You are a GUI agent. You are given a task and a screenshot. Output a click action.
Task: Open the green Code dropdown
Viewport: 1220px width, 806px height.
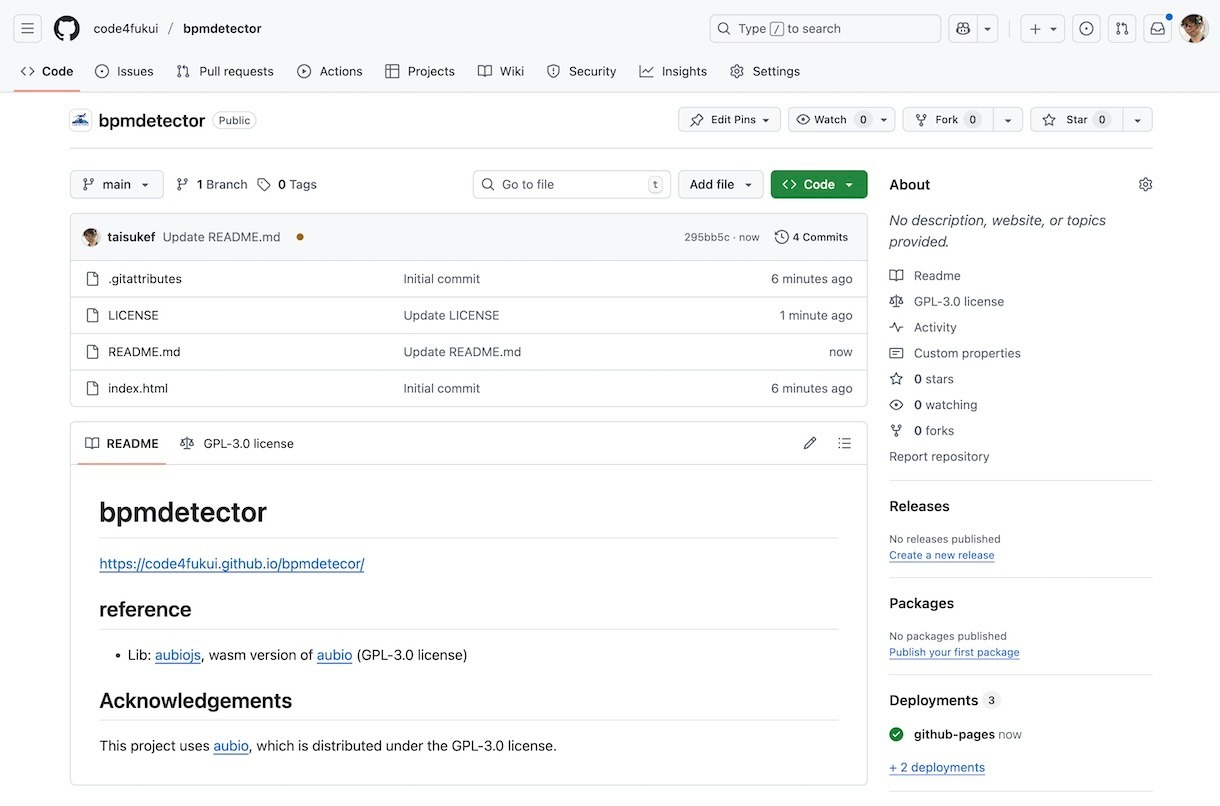pyautogui.click(x=819, y=184)
